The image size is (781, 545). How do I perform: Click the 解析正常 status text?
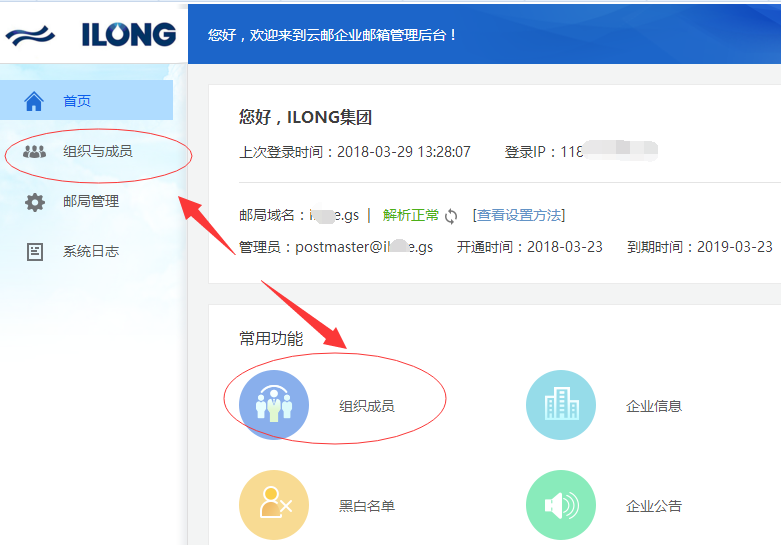pos(410,215)
